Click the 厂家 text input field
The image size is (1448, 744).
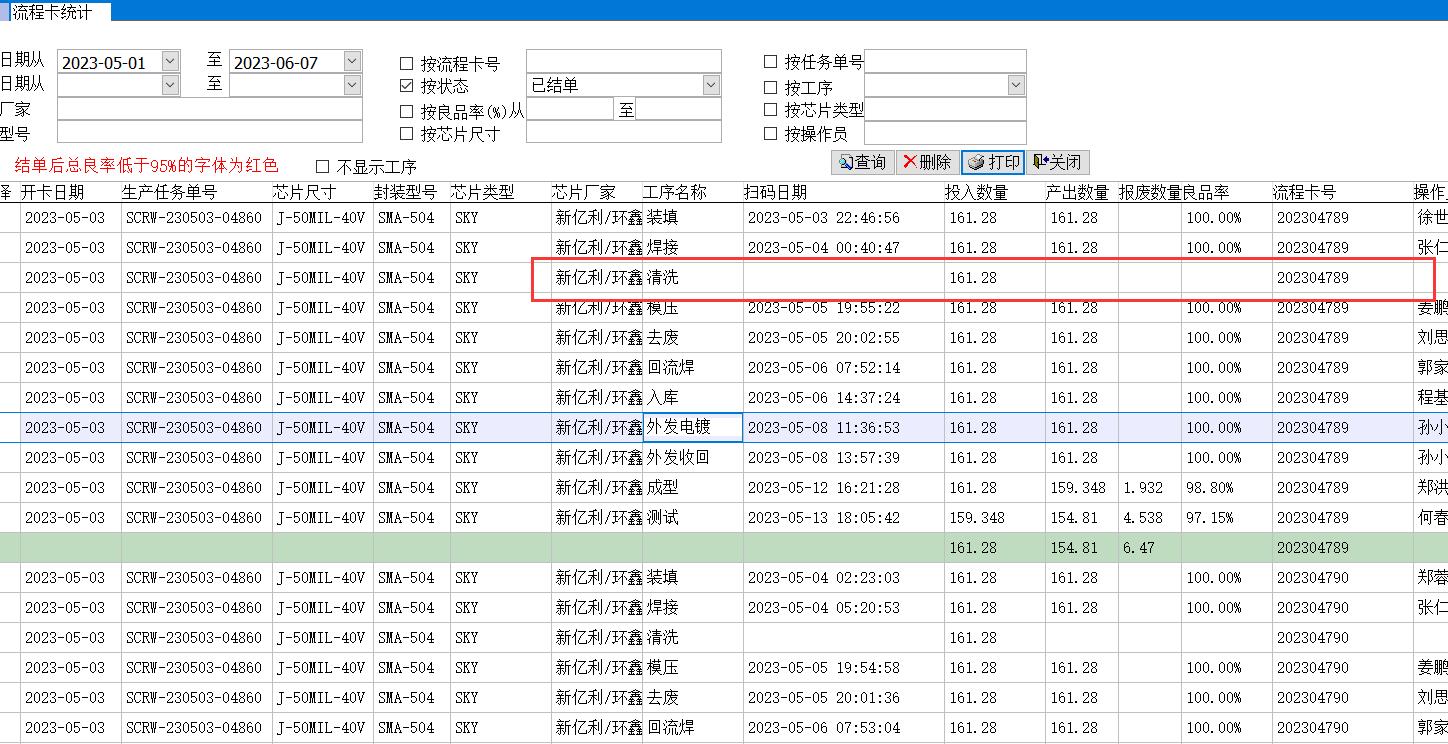210,109
